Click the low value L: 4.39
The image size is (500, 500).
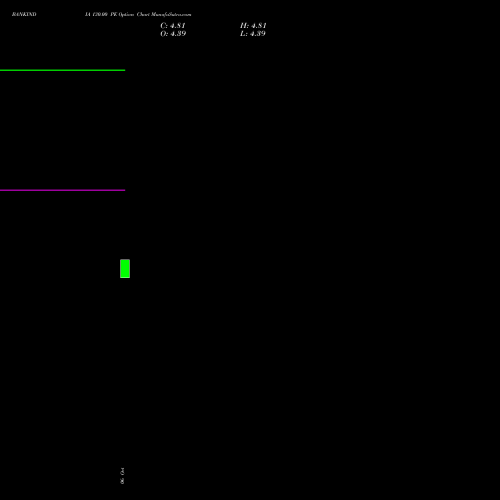(x=253, y=34)
